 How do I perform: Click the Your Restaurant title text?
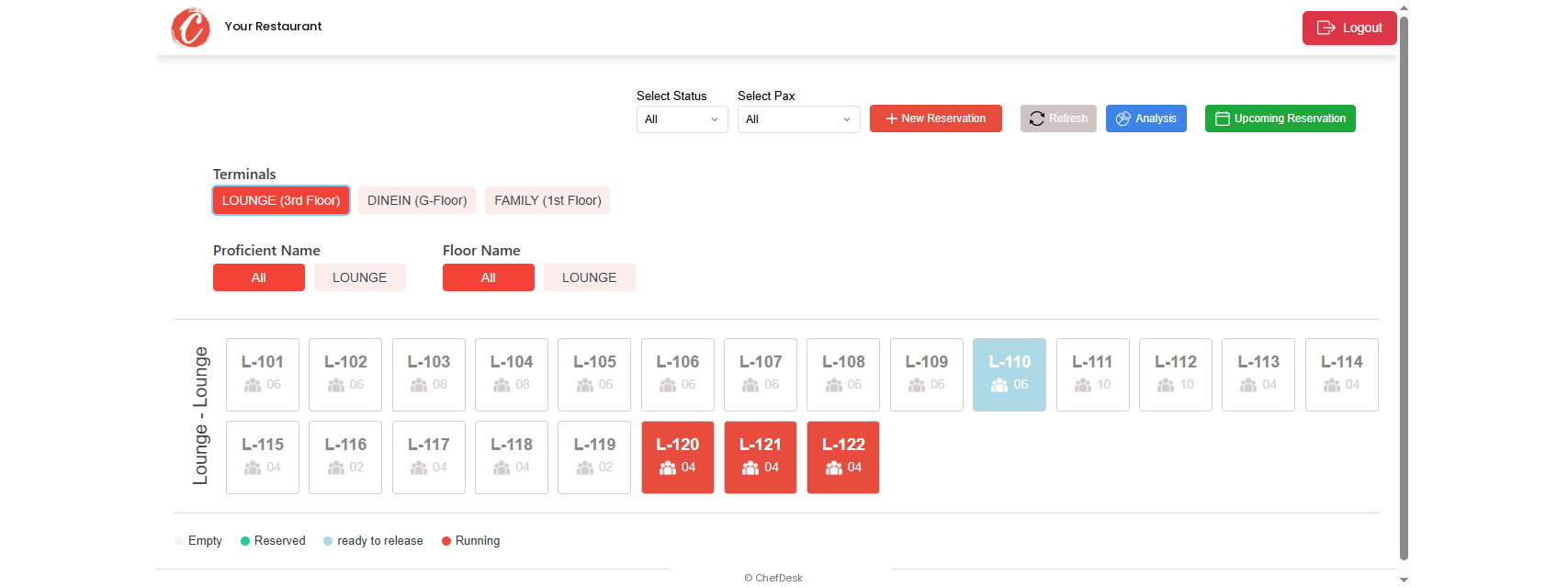[273, 27]
